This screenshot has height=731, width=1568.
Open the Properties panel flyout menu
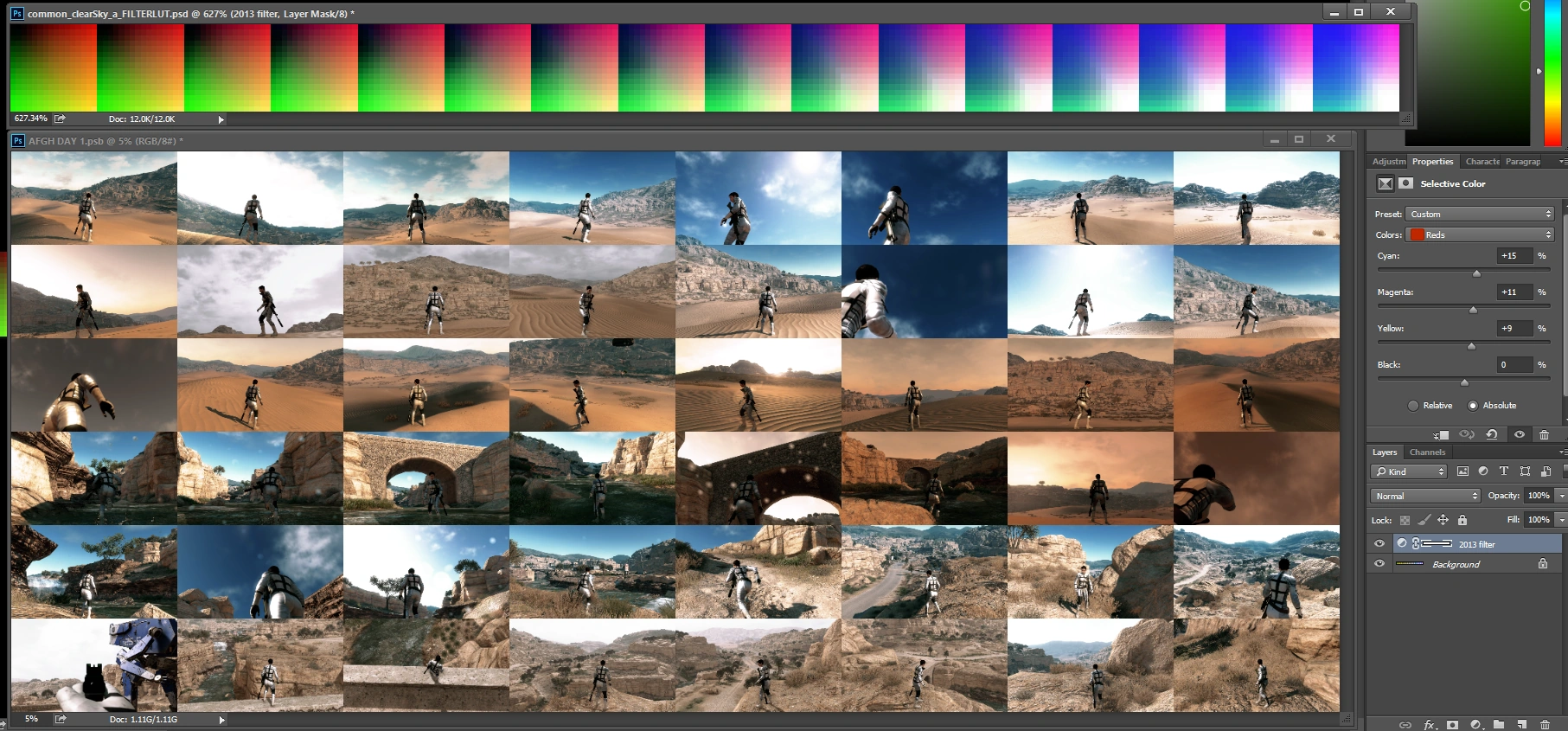click(1562, 162)
